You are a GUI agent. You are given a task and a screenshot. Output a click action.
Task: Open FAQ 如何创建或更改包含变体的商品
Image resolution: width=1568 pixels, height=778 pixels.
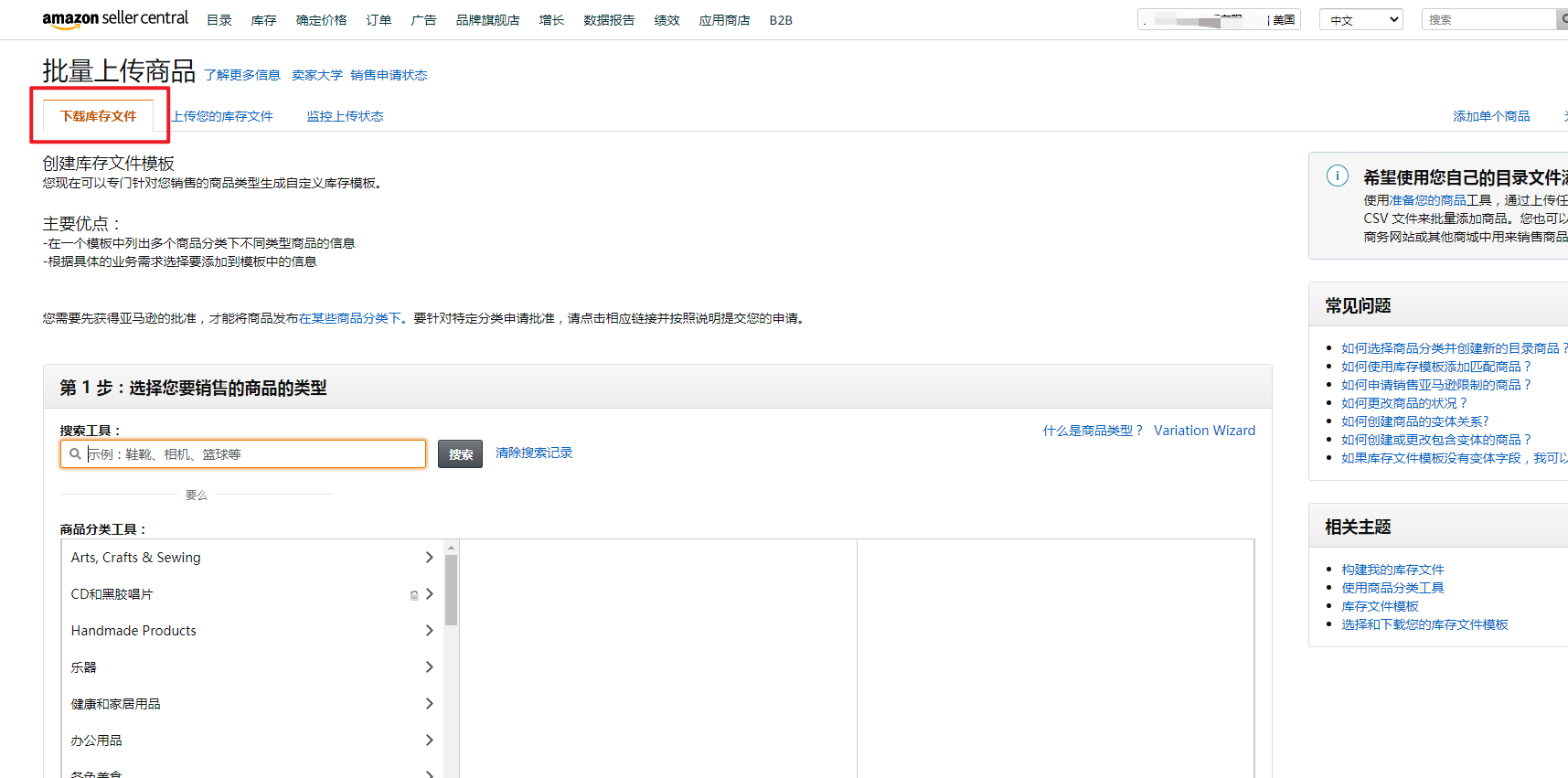[1435, 440]
